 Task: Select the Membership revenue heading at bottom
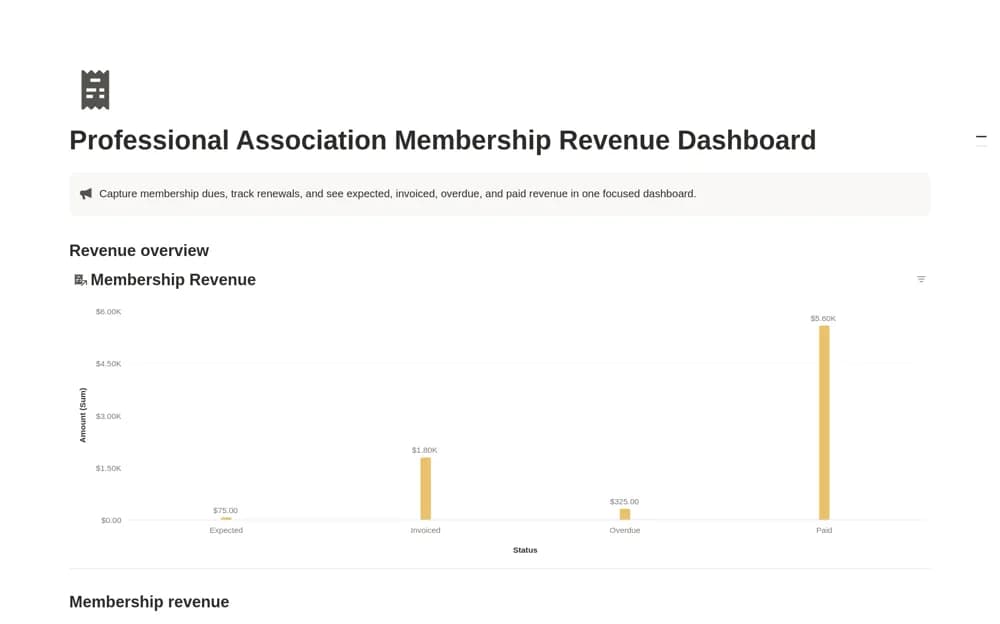pyautogui.click(x=149, y=602)
